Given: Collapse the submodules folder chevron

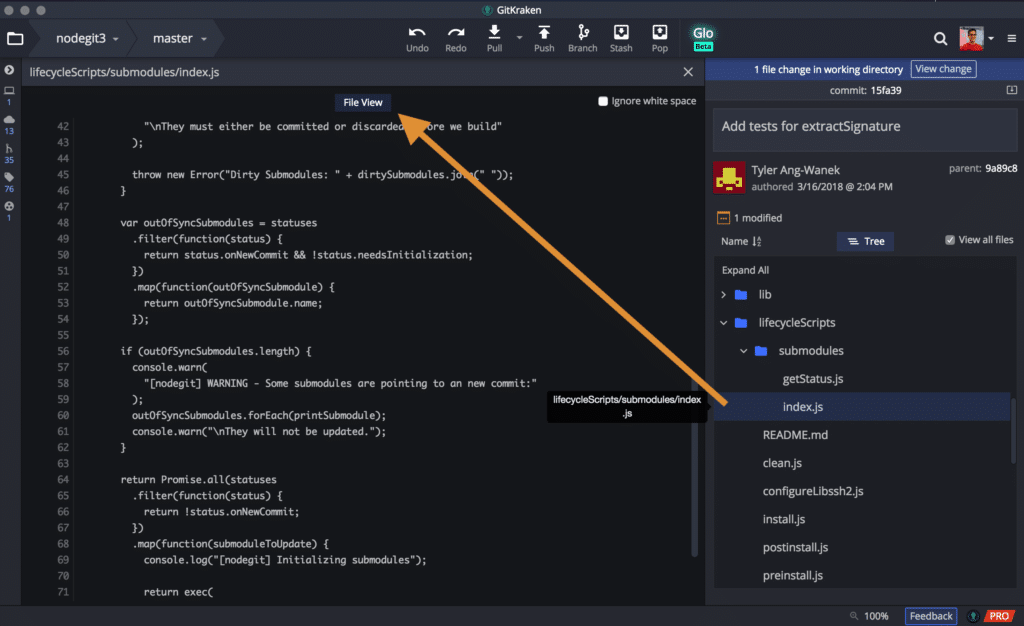Looking at the screenshot, I should [743, 351].
